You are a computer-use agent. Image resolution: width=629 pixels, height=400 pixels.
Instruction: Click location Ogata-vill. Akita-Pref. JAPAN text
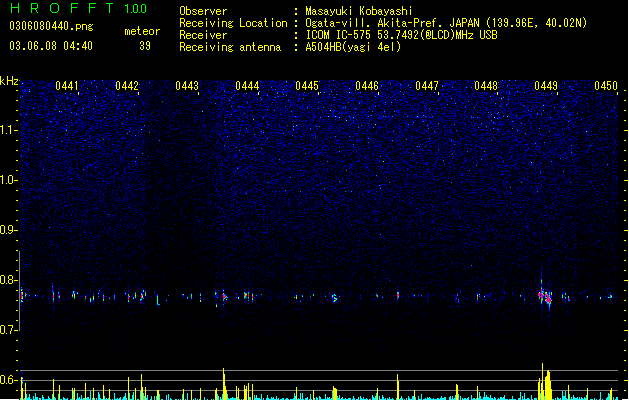(x=392, y=23)
